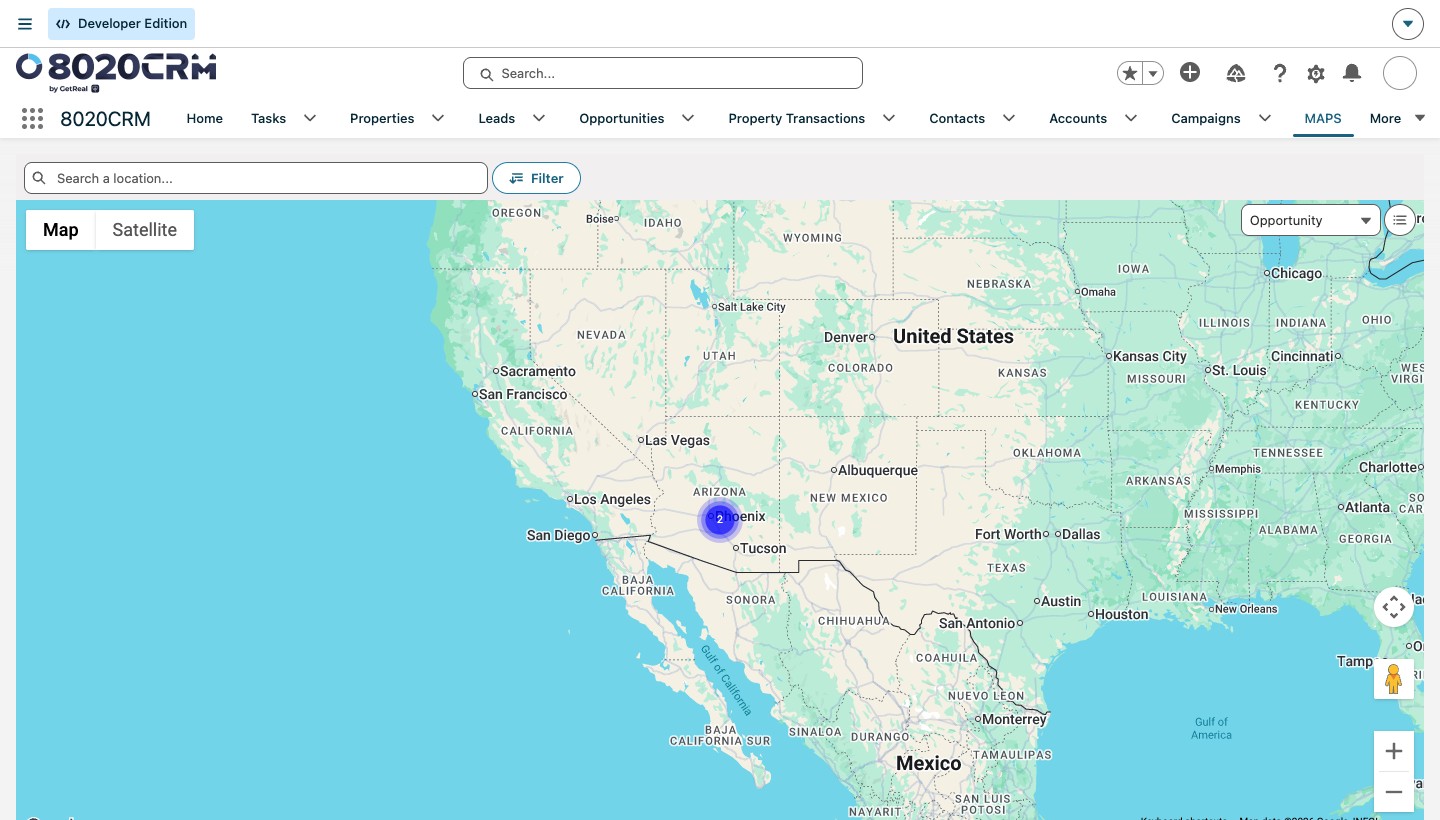Click the Denver label on map
1440x820 pixels.
click(x=846, y=337)
